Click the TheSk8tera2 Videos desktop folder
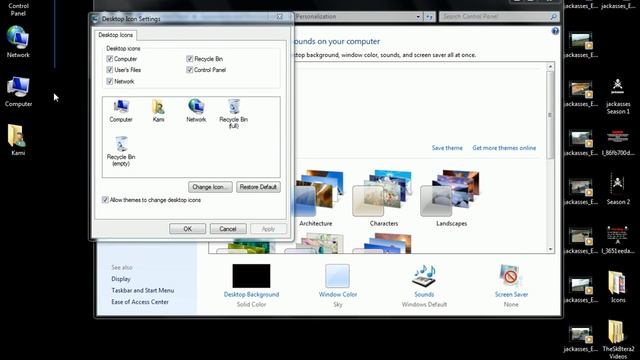 pyautogui.click(x=618, y=339)
